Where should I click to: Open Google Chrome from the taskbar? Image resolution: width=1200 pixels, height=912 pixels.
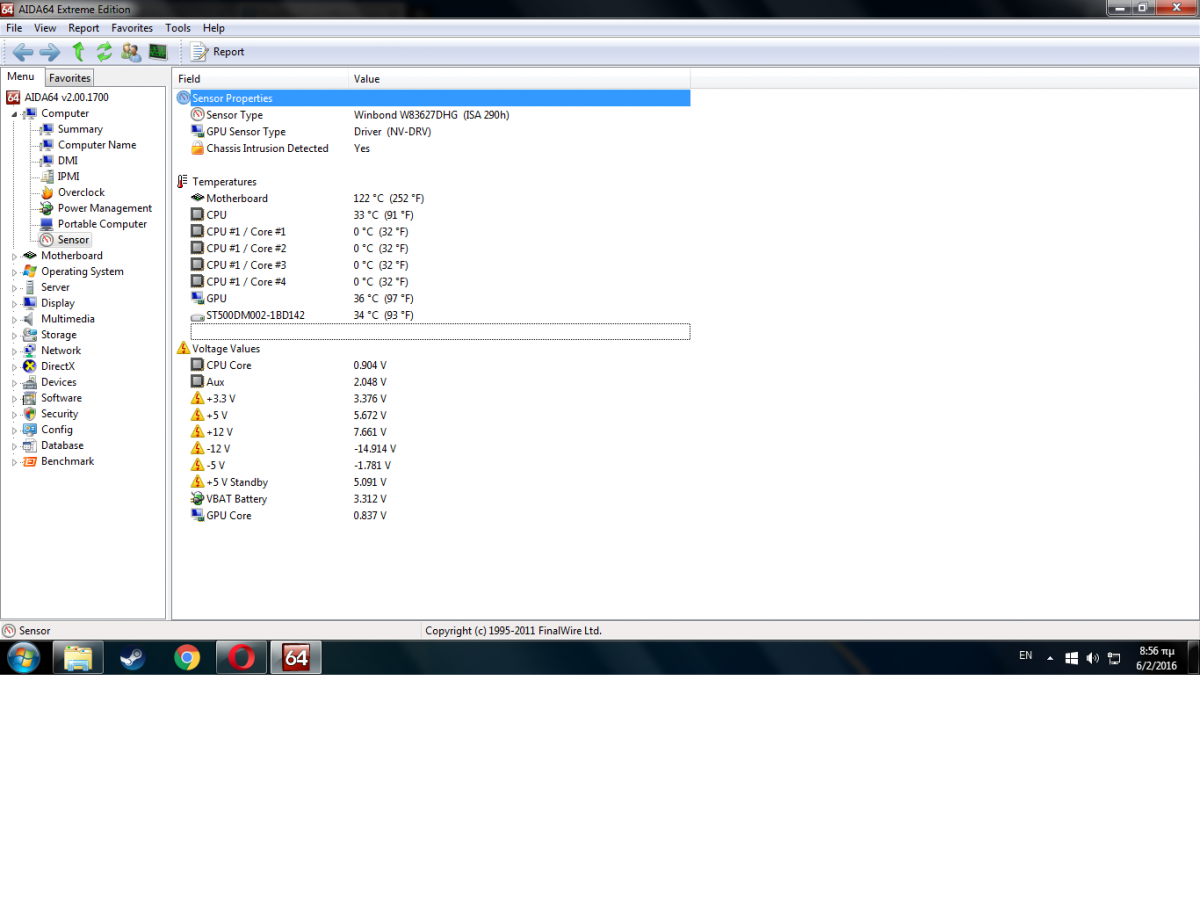(x=187, y=657)
